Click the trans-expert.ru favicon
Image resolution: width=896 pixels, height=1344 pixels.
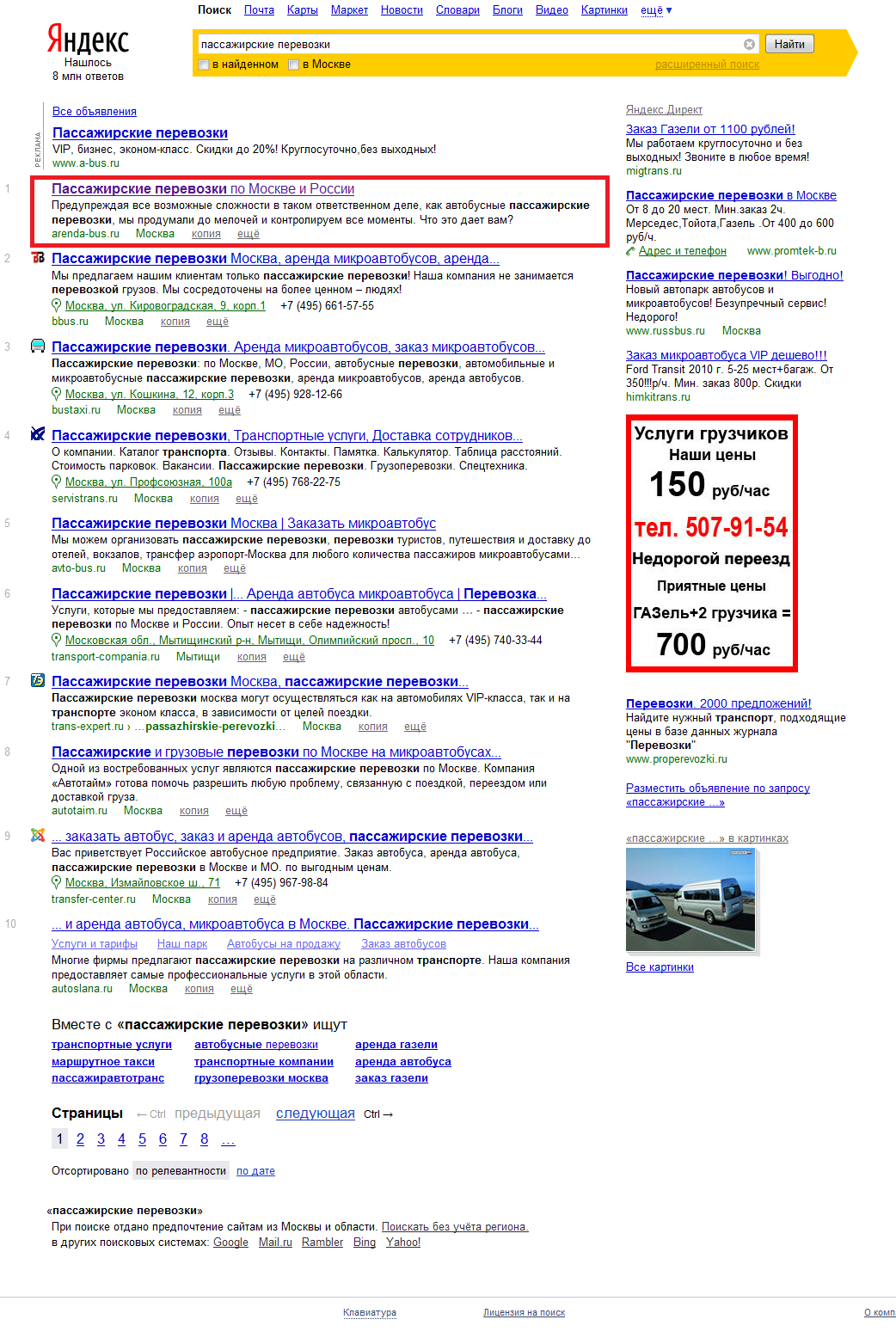click(38, 680)
